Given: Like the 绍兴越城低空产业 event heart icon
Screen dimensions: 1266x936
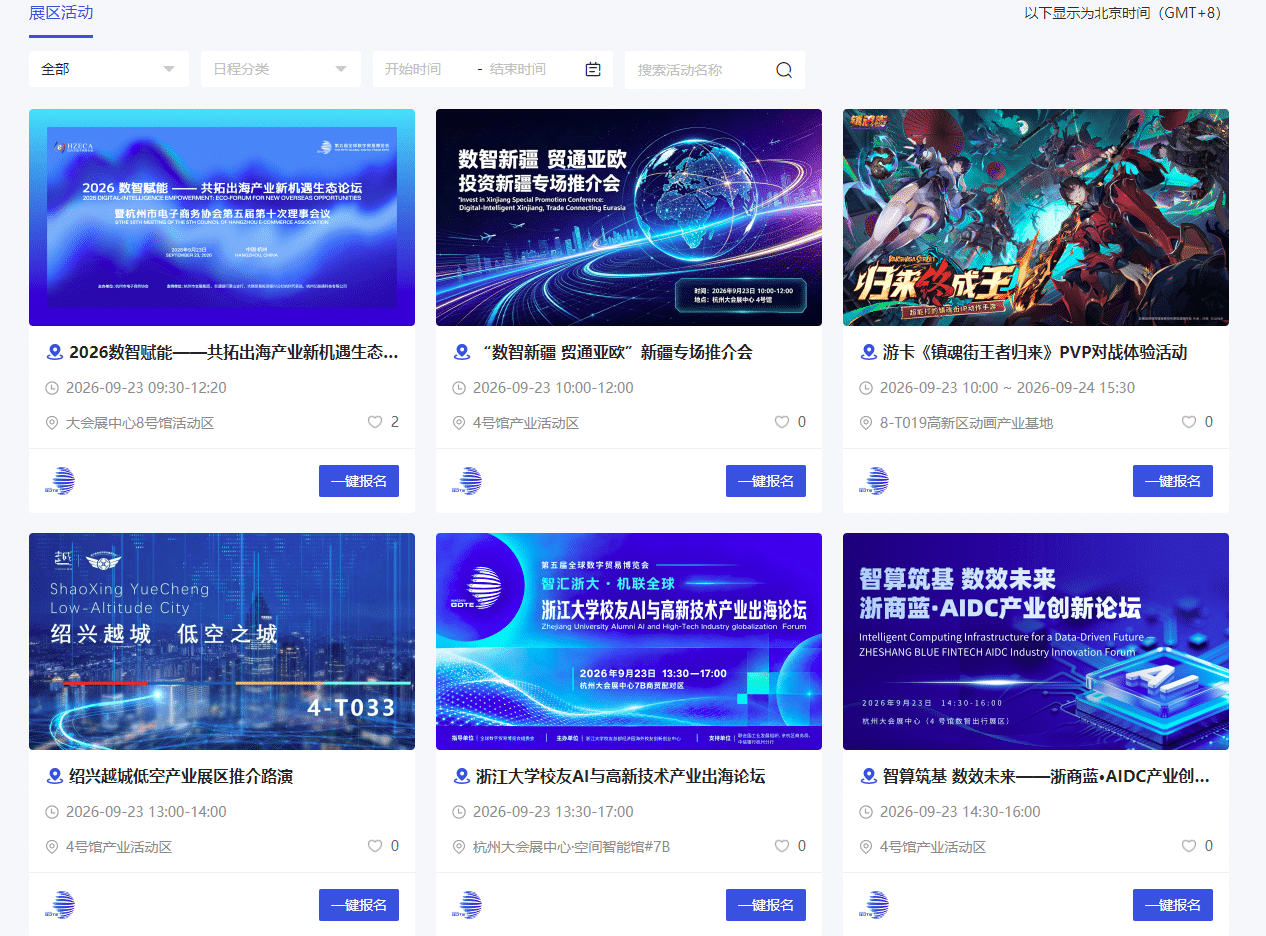Looking at the screenshot, I should point(375,846).
